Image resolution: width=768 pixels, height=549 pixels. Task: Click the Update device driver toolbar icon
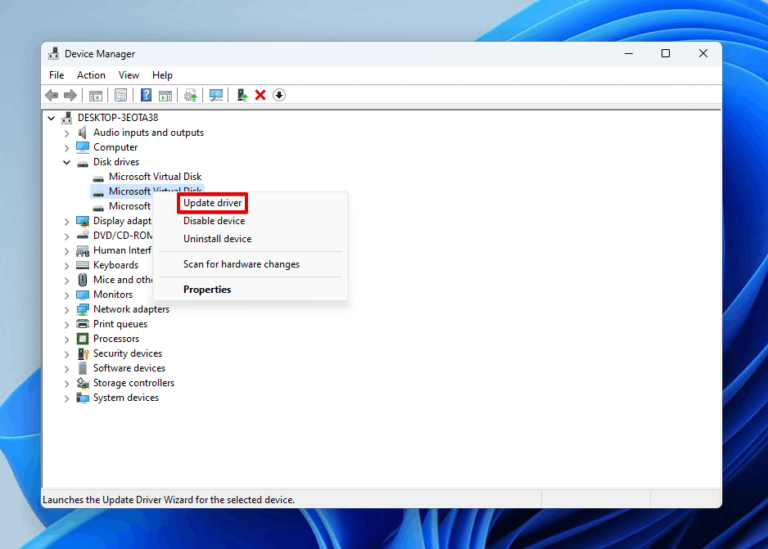[242, 95]
